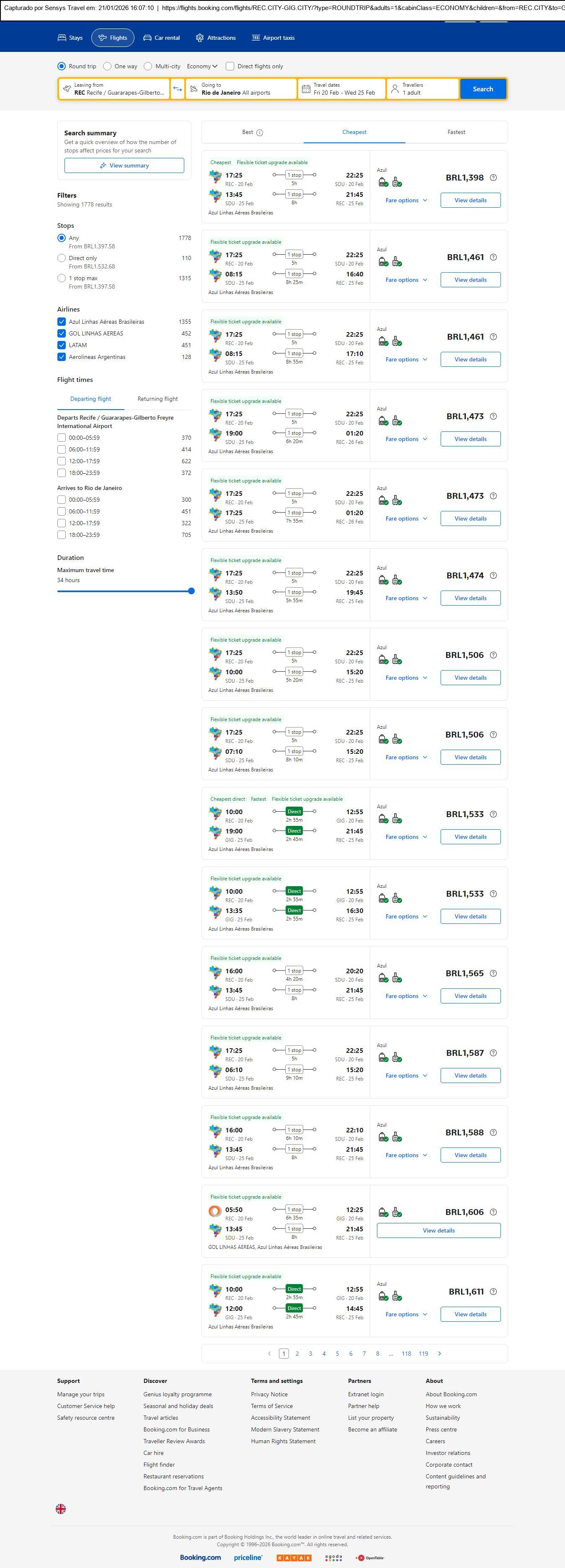Click the info icon beside the Best tab

click(x=260, y=133)
